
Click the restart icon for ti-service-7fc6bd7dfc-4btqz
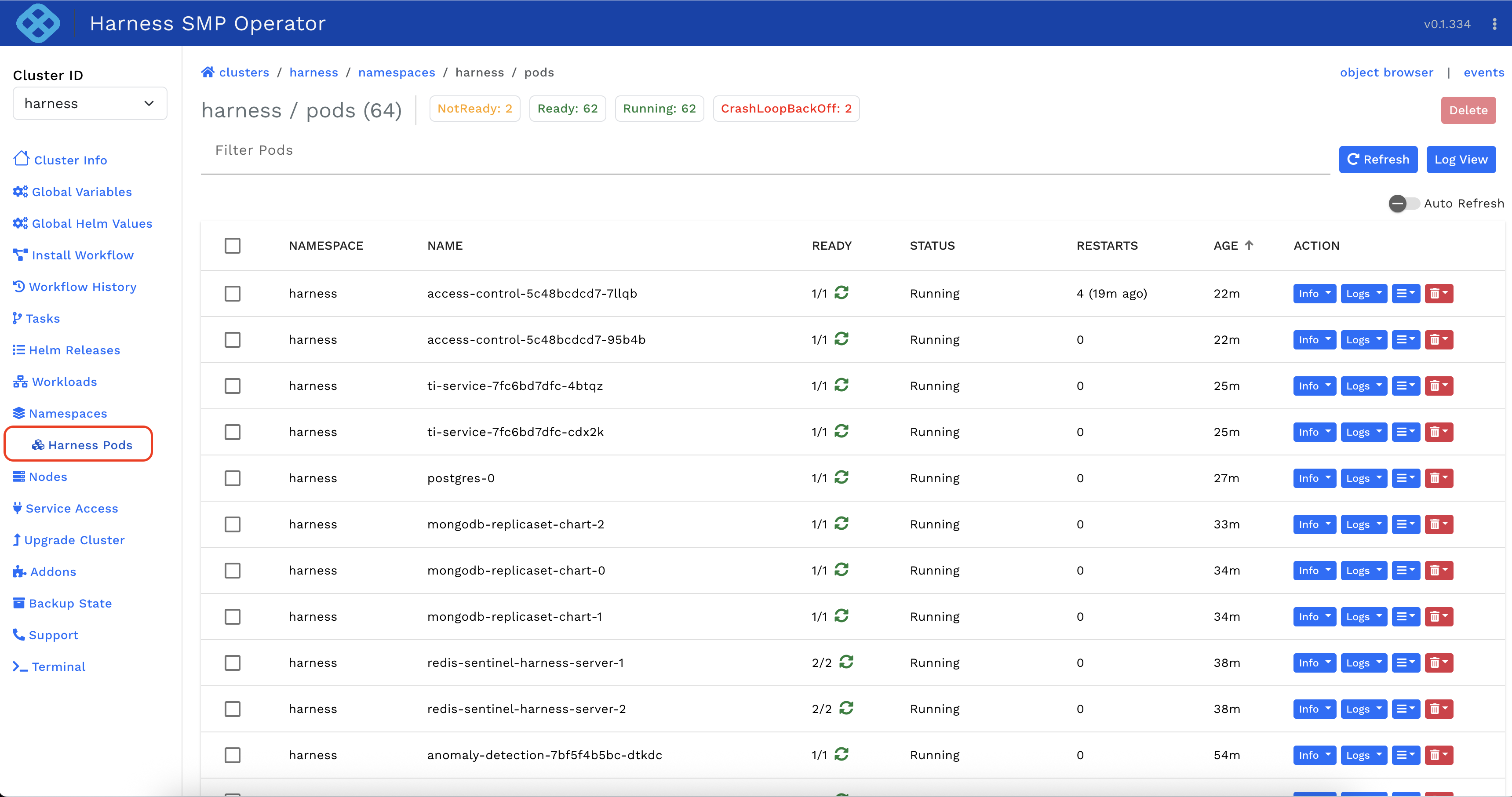click(x=842, y=385)
